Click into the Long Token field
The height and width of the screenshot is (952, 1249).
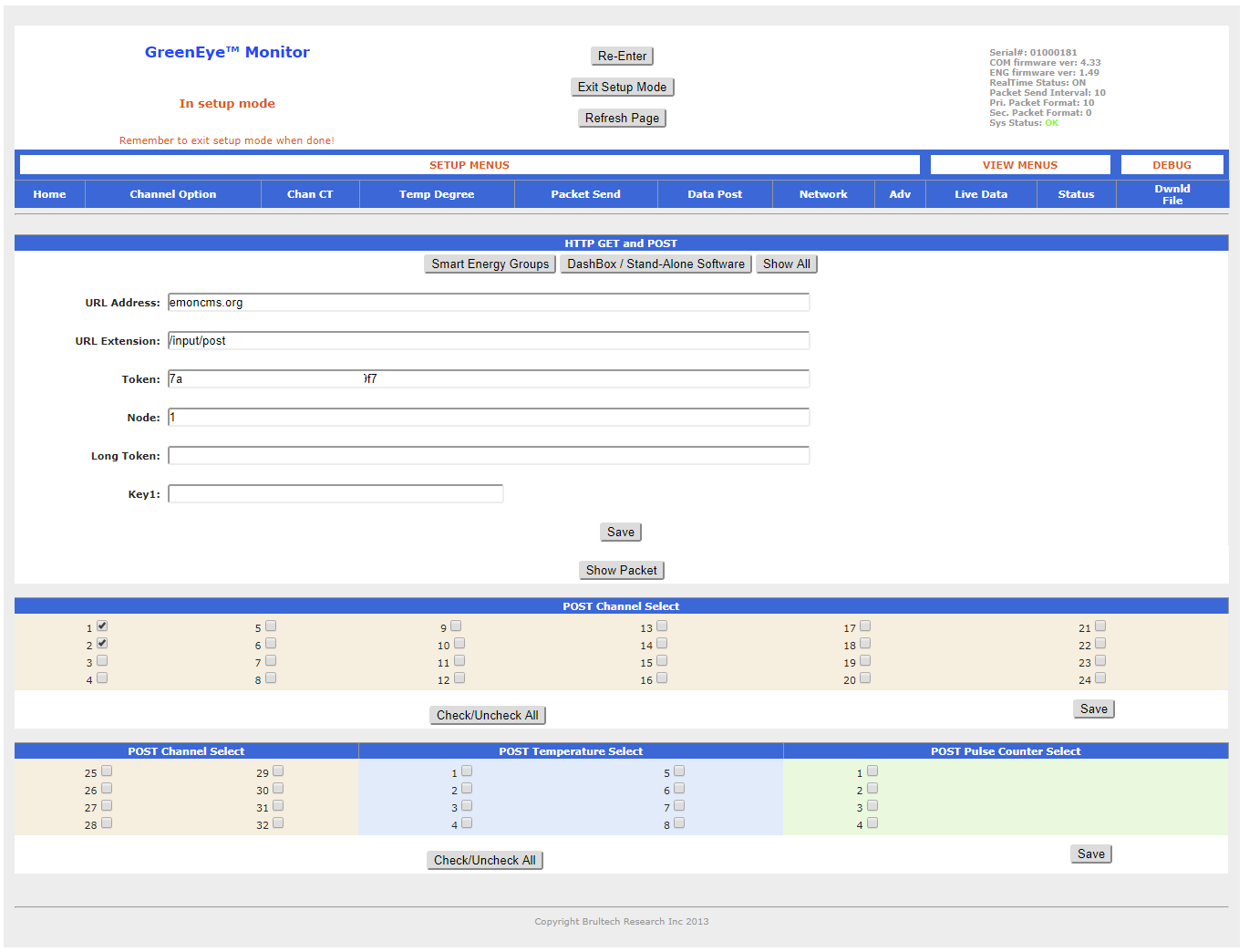click(x=489, y=456)
